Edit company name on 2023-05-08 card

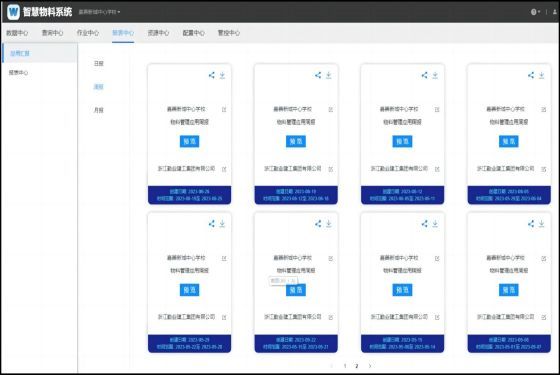[x=544, y=317]
